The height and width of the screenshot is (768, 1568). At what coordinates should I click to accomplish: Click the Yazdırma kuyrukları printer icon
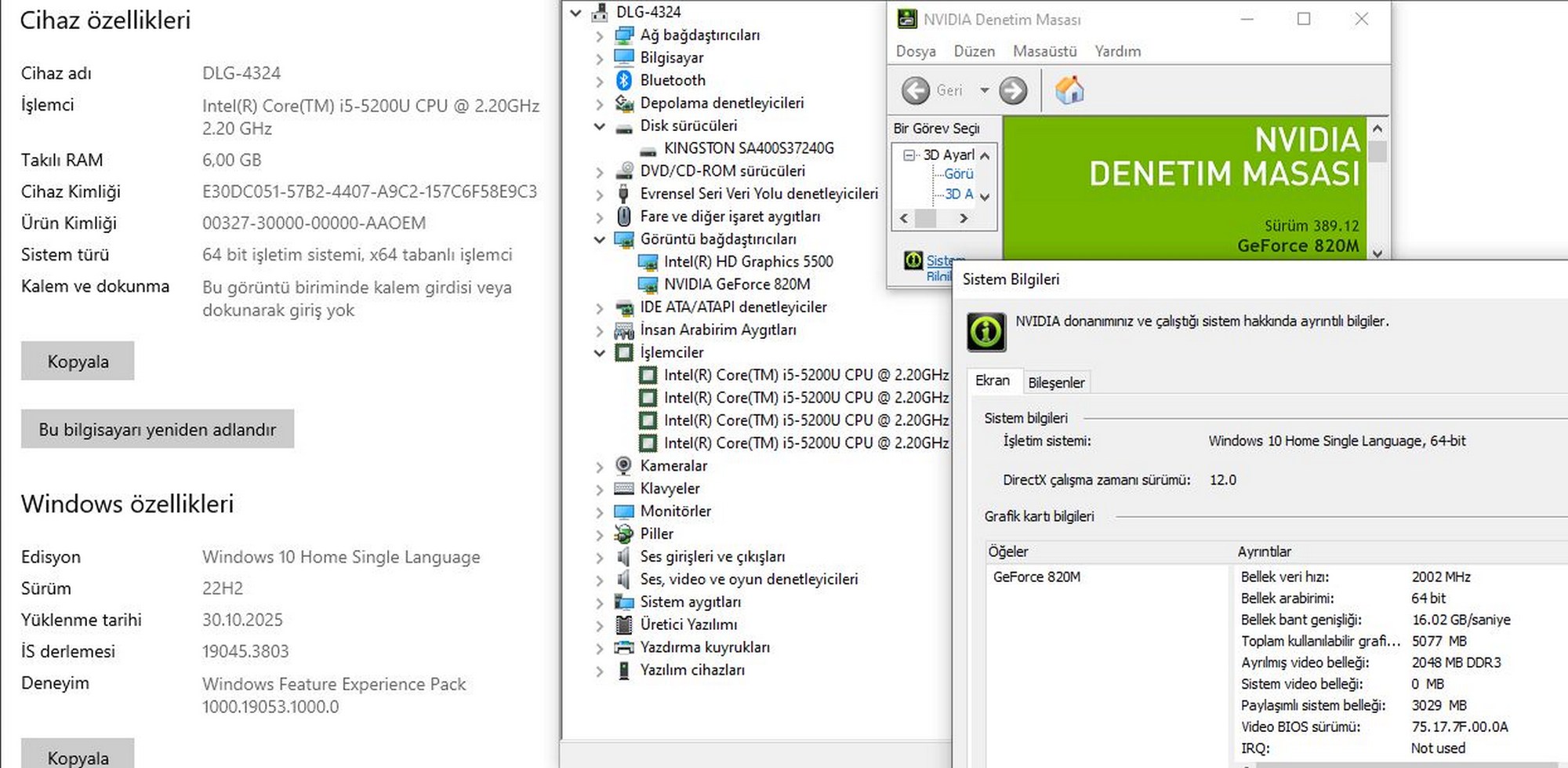[624, 647]
